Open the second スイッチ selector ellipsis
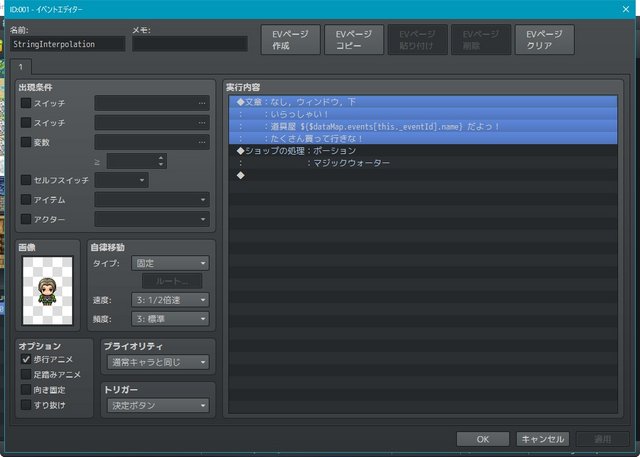This screenshot has width=640, height=457. click(202, 123)
